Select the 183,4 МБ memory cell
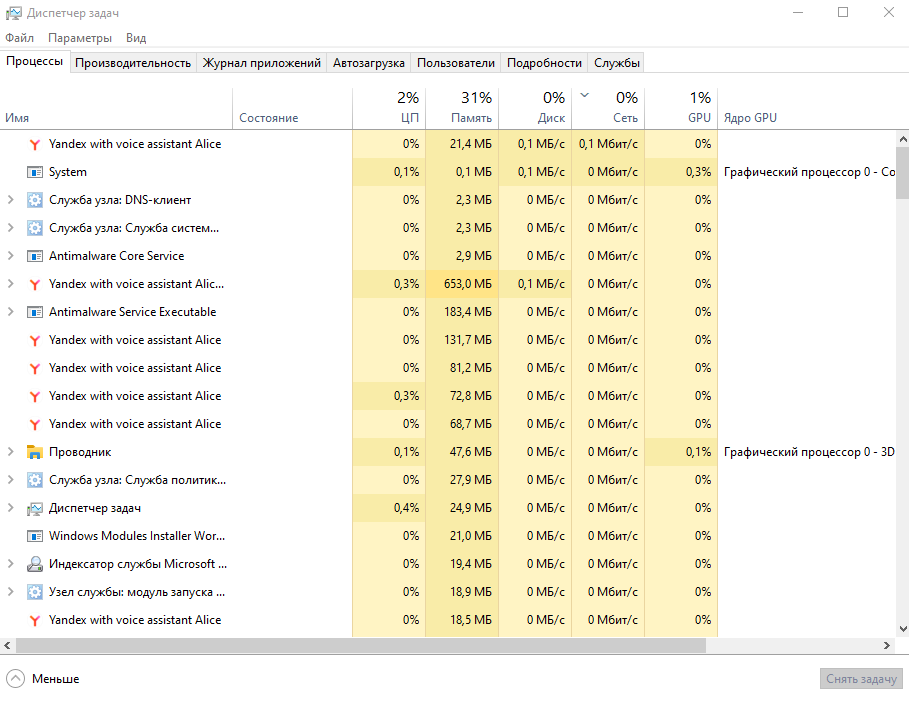 pyautogui.click(x=462, y=312)
